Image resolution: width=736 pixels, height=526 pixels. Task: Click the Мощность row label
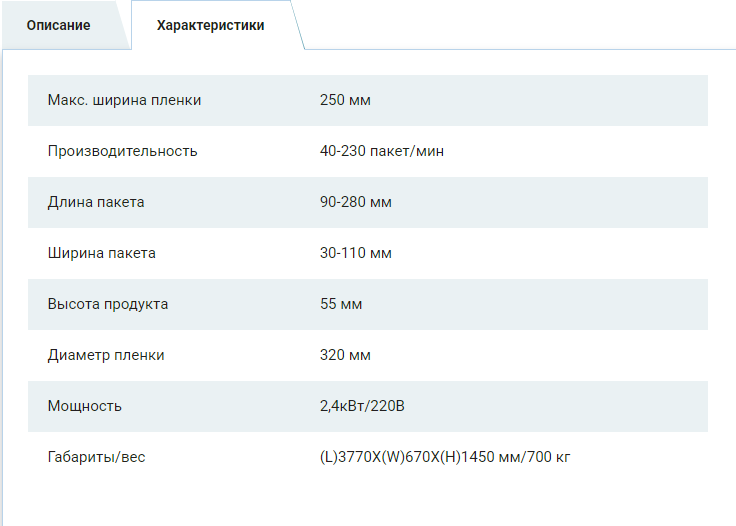[84, 406]
